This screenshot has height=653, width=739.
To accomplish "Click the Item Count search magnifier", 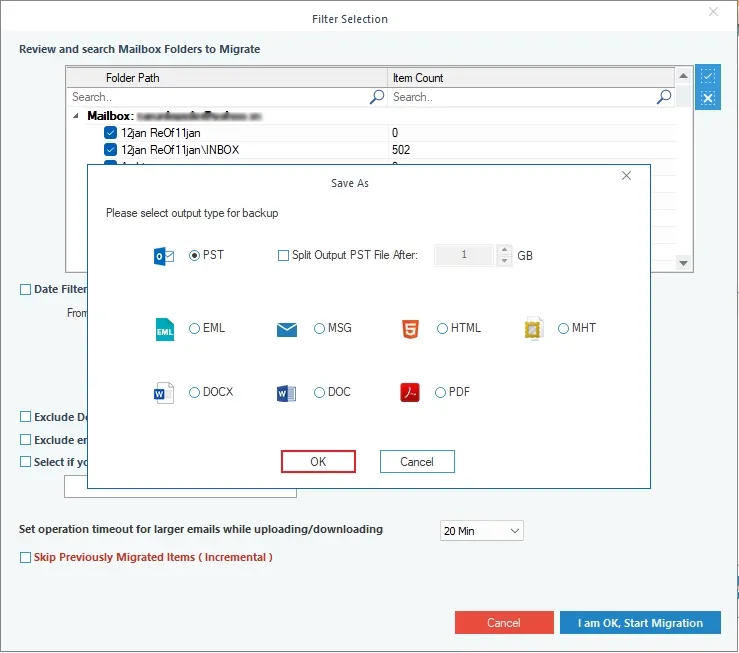I will point(664,97).
